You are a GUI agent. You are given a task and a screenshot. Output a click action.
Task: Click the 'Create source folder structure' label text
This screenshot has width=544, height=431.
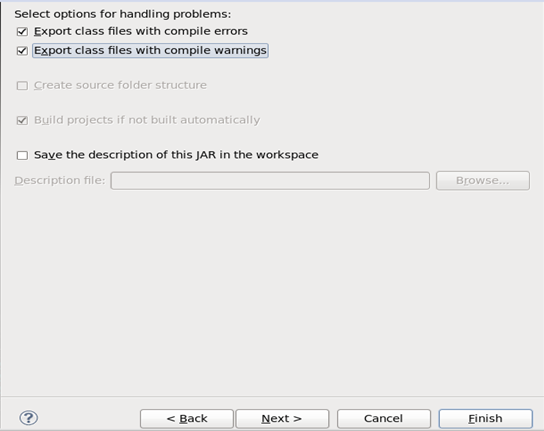[x=120, y=85]
